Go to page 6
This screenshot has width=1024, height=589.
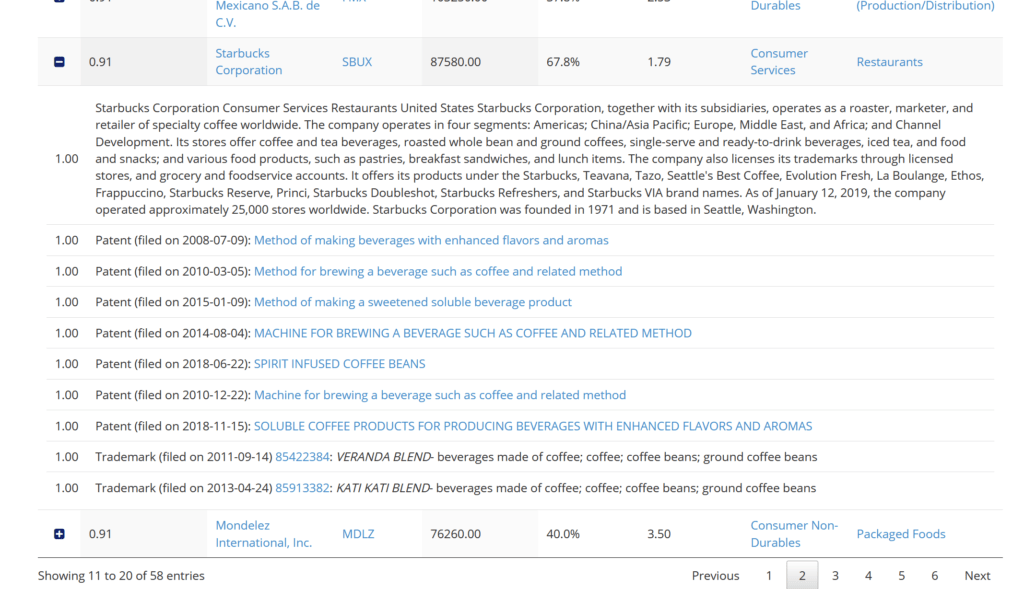pos(935,575)
